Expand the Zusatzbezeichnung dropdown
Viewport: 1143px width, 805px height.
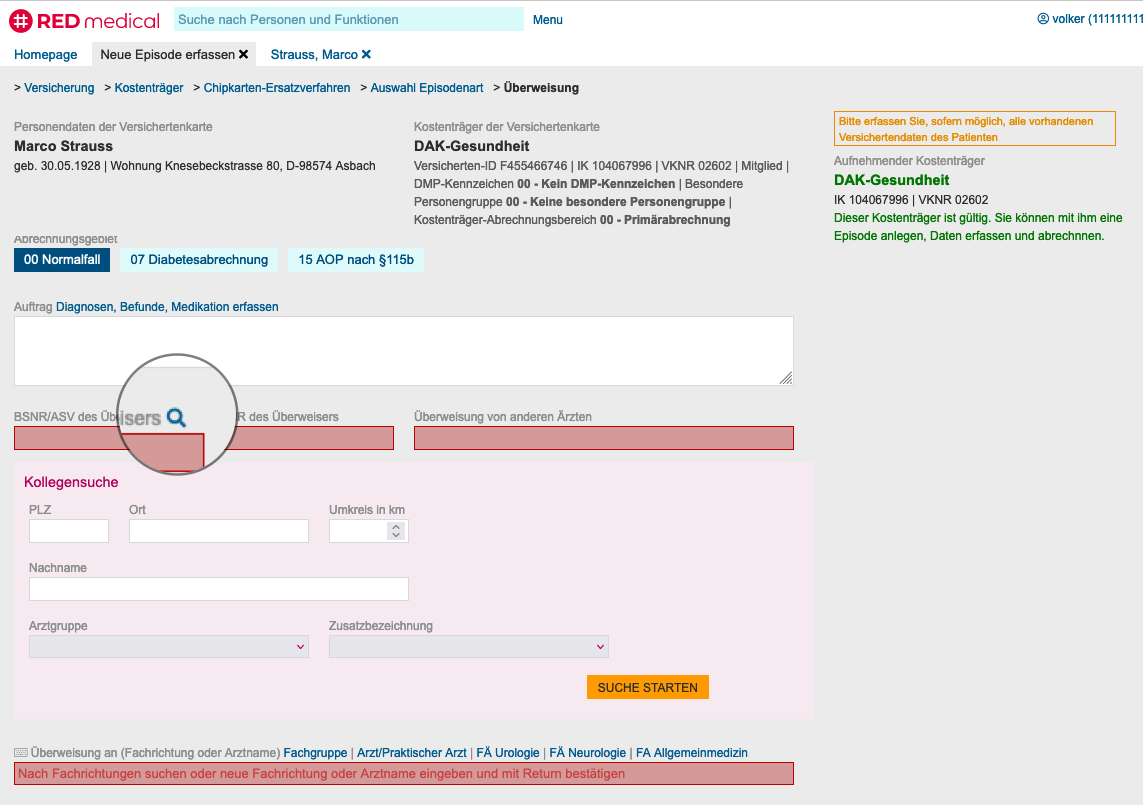tap(468, 647)
